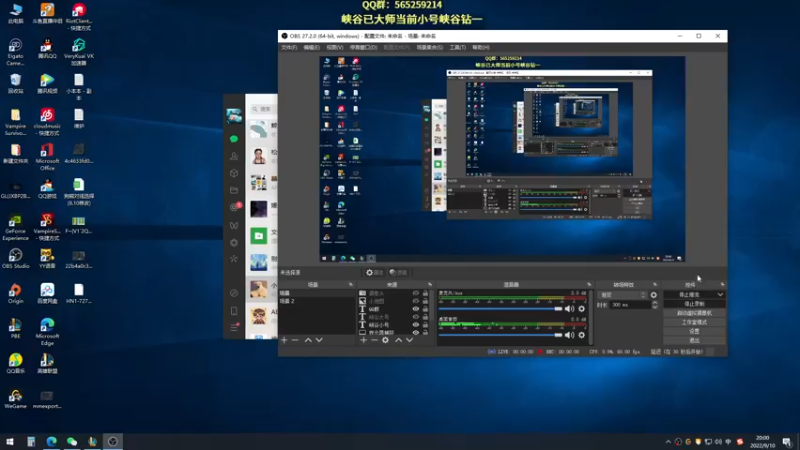Image resolution: width=800 pixels, height=450 pixels.
Task: Open the 渐变 transition dropdown
Action: (x=622, y=295)
